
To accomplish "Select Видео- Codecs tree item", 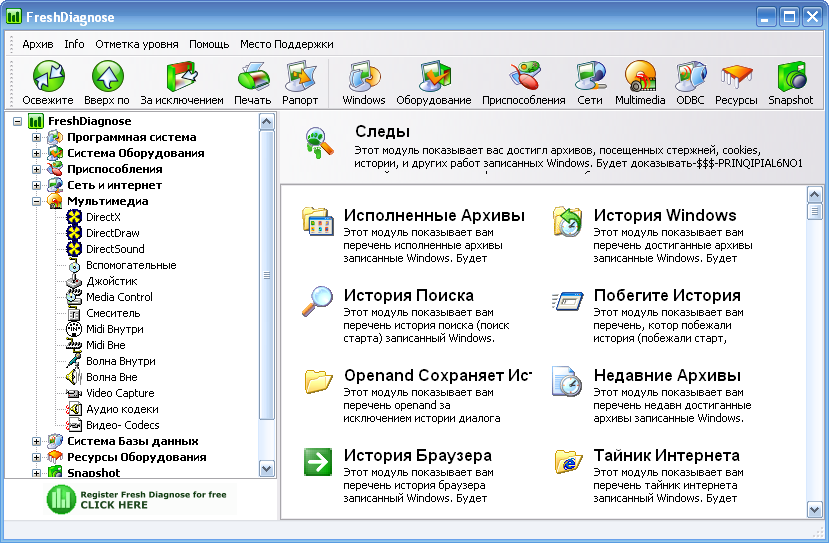I will [123, 425].
